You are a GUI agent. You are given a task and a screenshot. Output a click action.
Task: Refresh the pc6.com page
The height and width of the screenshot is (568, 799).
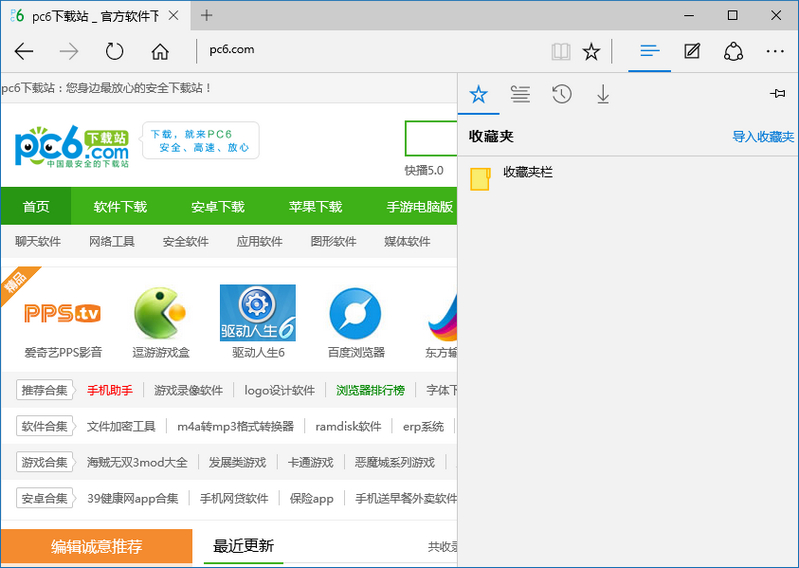coord(114,51)
